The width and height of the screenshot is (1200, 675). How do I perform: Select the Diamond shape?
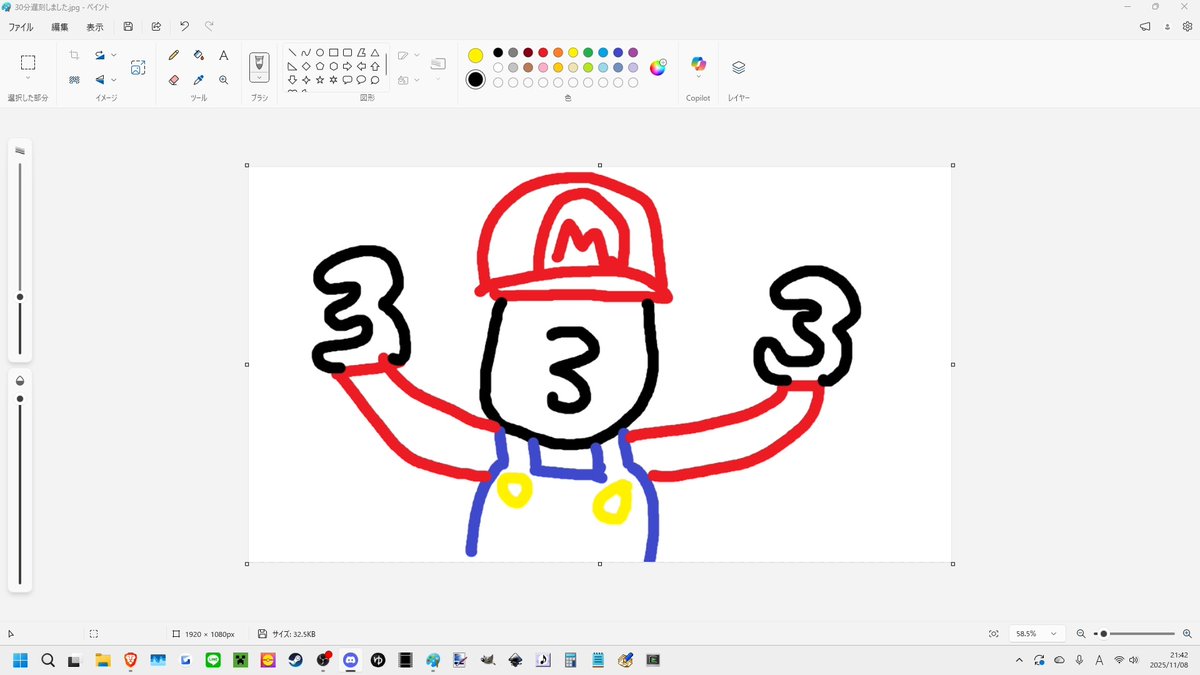(306, 66)
